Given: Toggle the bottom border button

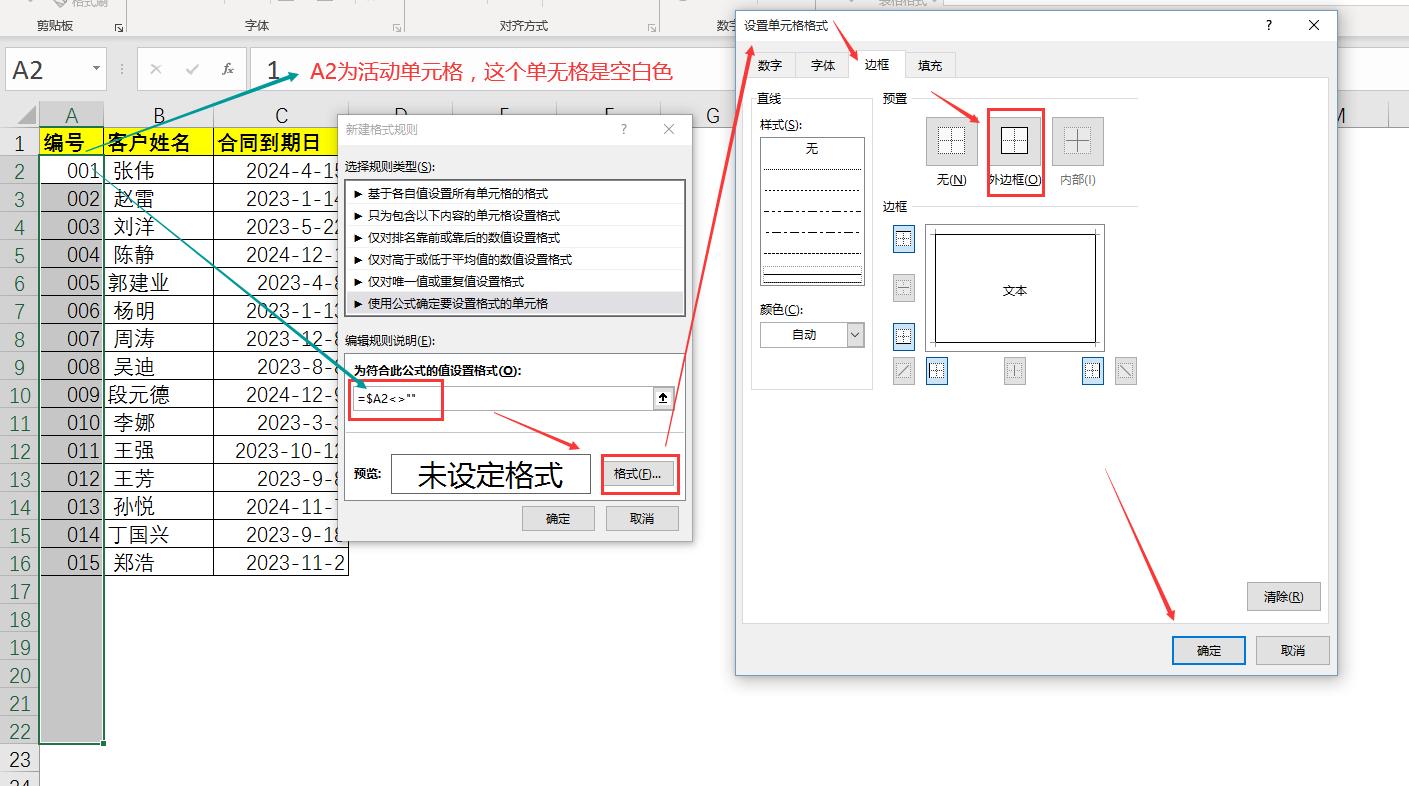Looking at the screenshot, I should coord(904,336).
